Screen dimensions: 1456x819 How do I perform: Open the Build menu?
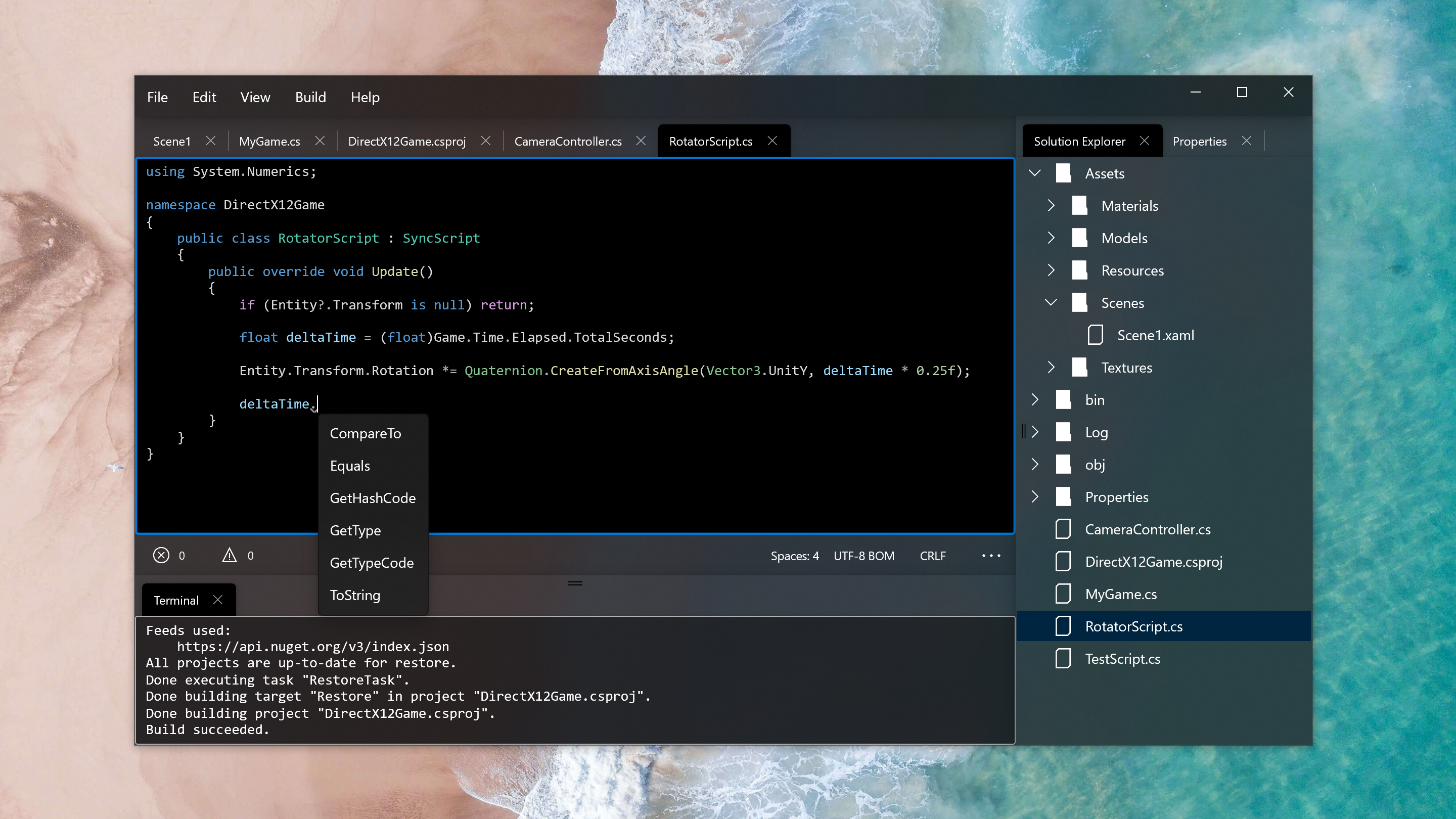[x=310, y=97]
